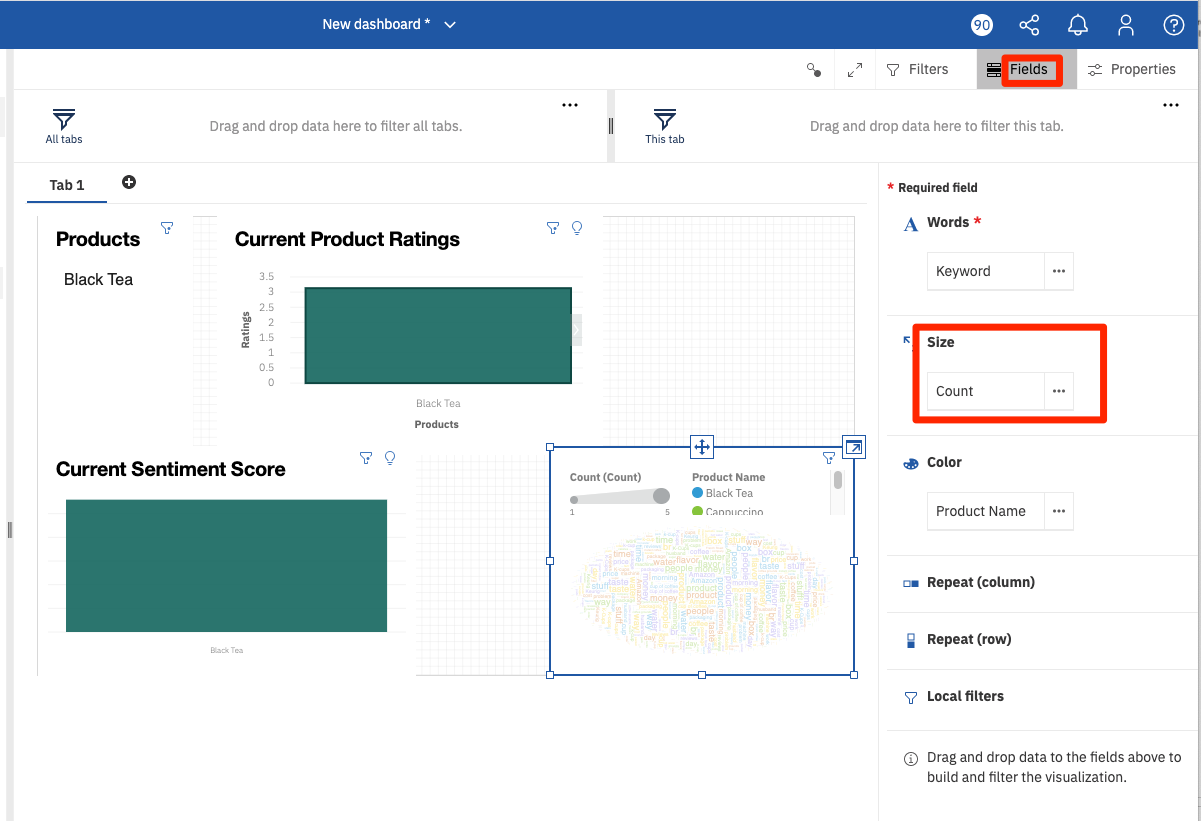The height and width of the screenshot is (821, 1201).
Task: Click the Current Product Ratings title
Action: click(347, 239)
